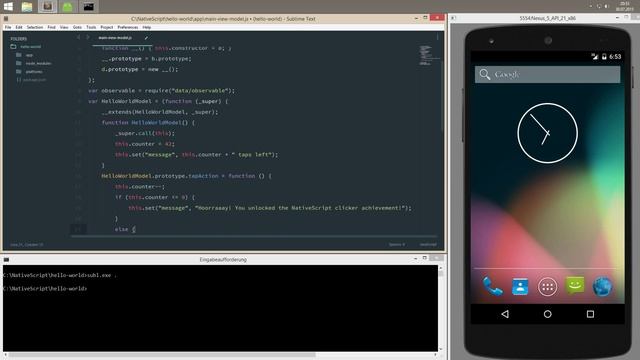Open the Project menu
Image resolution: width=640 pixels, height=360 pixels.
[x=107, y=27]
